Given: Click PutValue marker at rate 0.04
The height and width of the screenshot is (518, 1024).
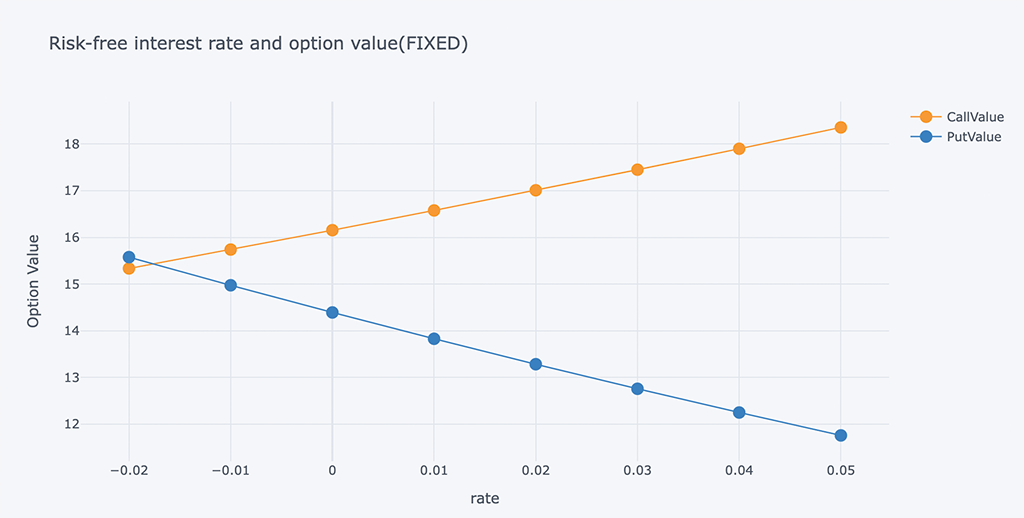Looking at the screenshot, I should pyautogui.click(x=739, y=412).
